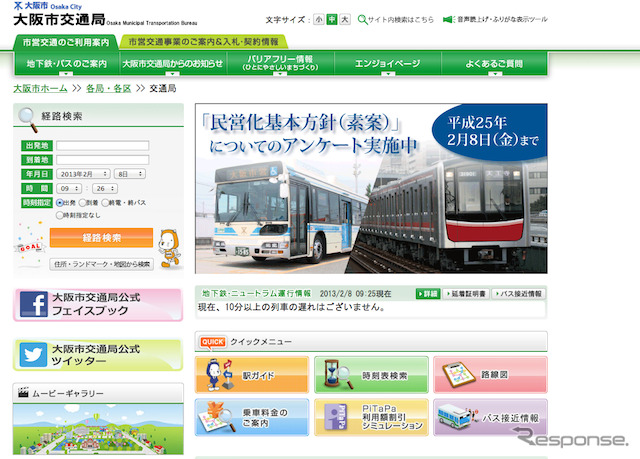The image size is (640, 459).
Task: Switch to 市営交通事業のご案内&入札・契約情報 tab
Action: [x=202, y=42]
